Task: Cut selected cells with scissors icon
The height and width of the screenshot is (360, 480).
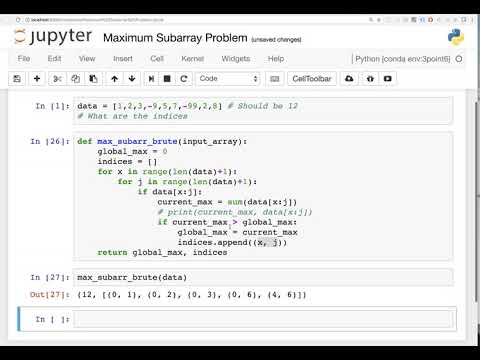Action: pos(57,79)
